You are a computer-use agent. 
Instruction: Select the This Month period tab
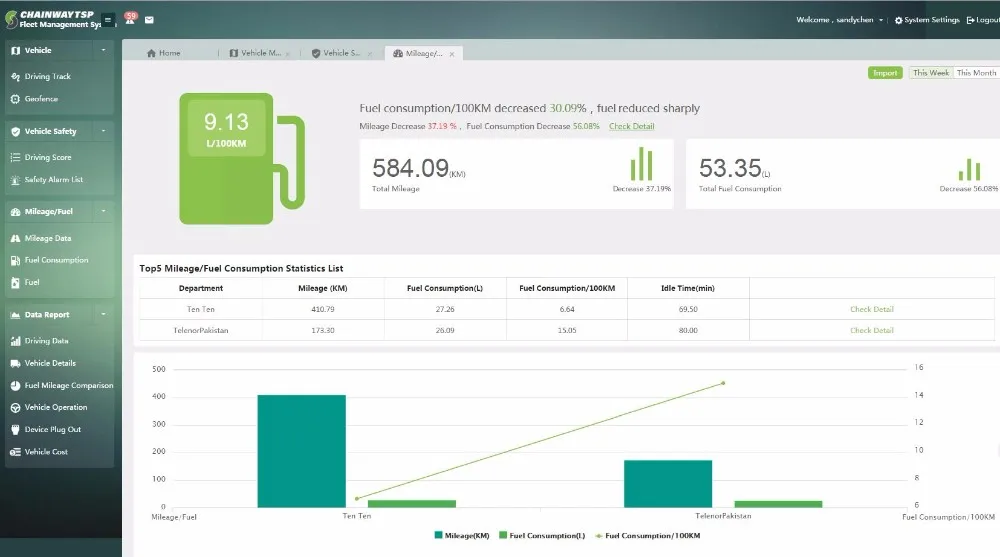point(976,73)
